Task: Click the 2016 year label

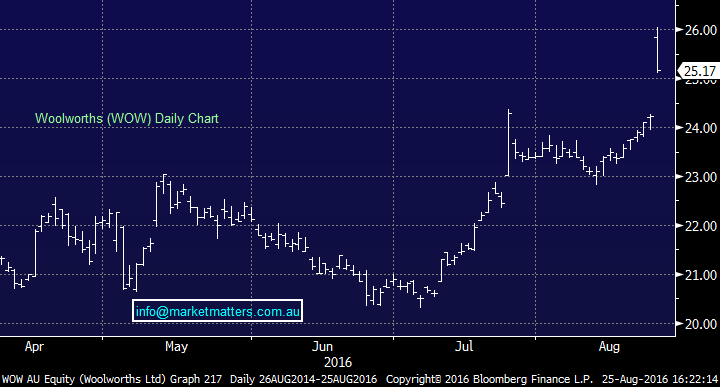Action: 338,363
